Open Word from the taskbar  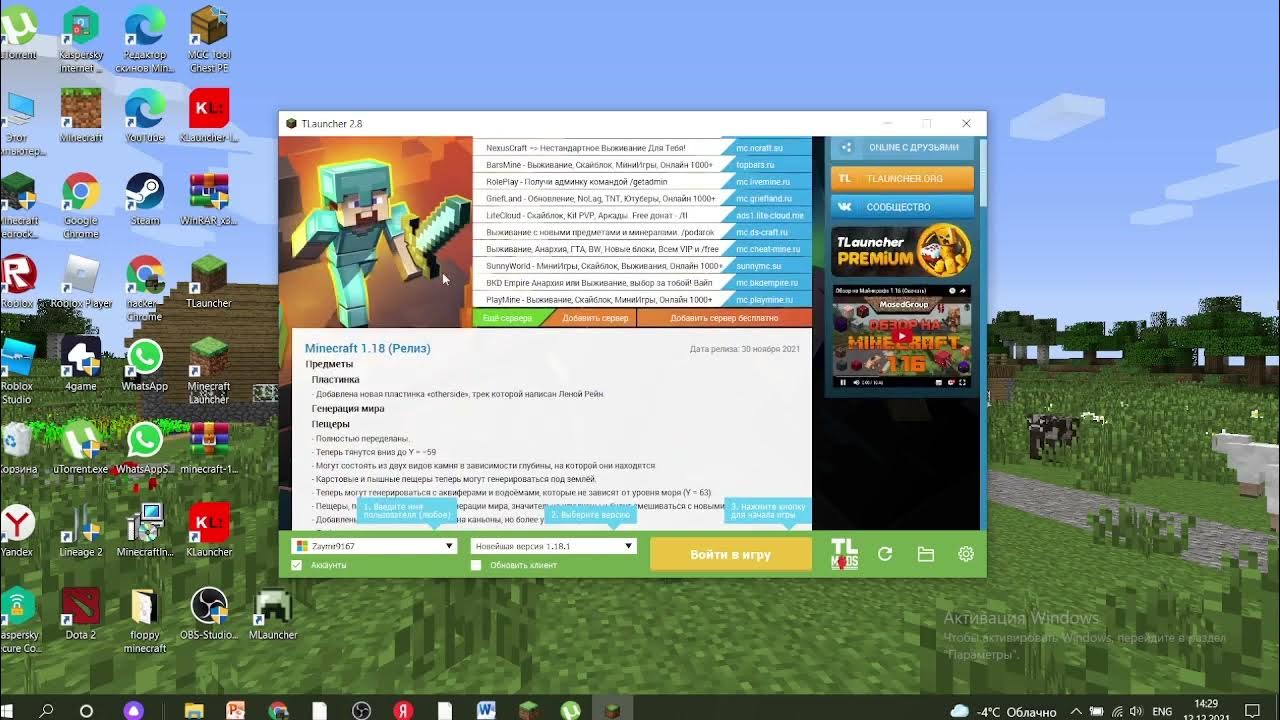pos(486,710)
